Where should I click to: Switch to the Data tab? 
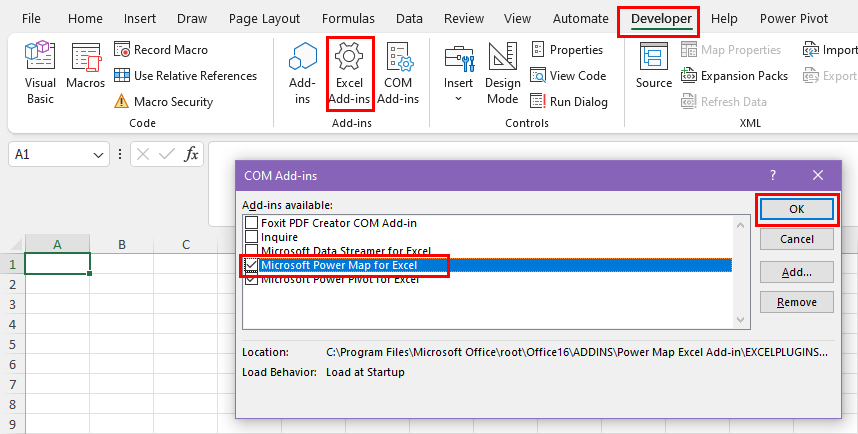pyautogui.click(x=409, y=19)
